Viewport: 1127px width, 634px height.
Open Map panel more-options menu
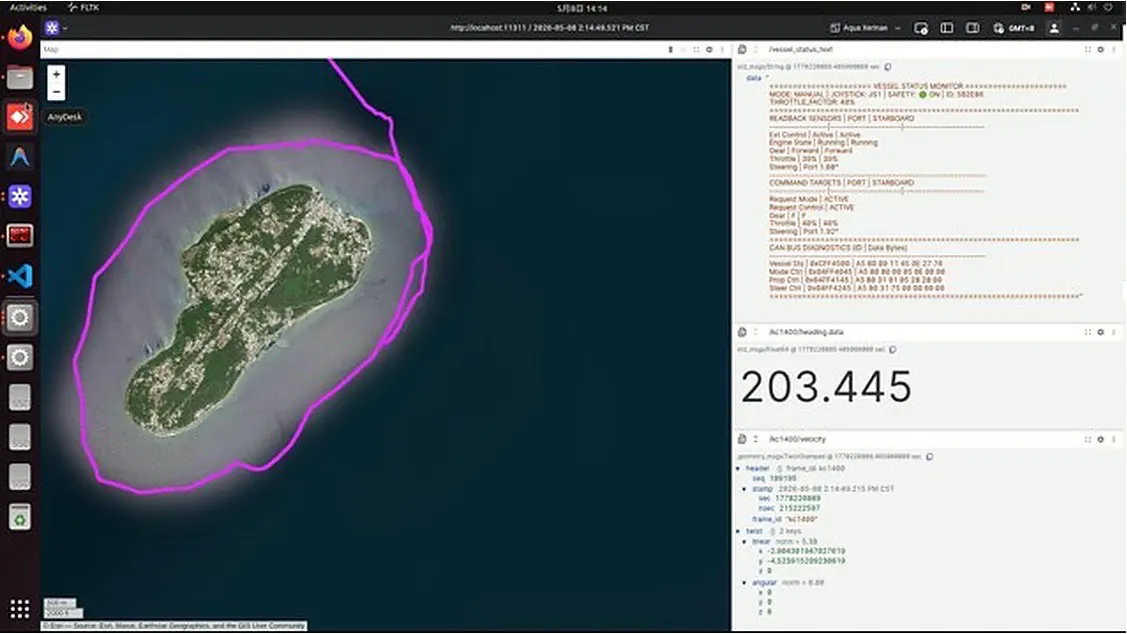coord(722,50)
